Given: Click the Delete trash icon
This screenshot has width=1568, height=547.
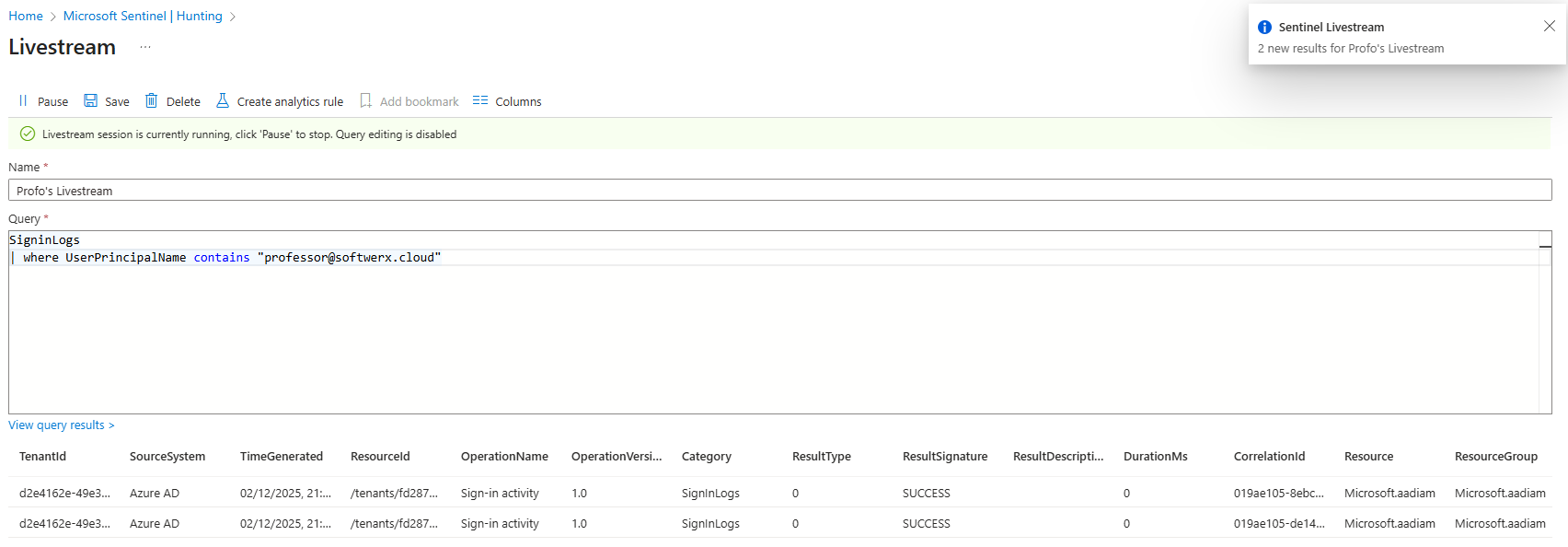Looking at the screenshot, I should coord(152,101).
